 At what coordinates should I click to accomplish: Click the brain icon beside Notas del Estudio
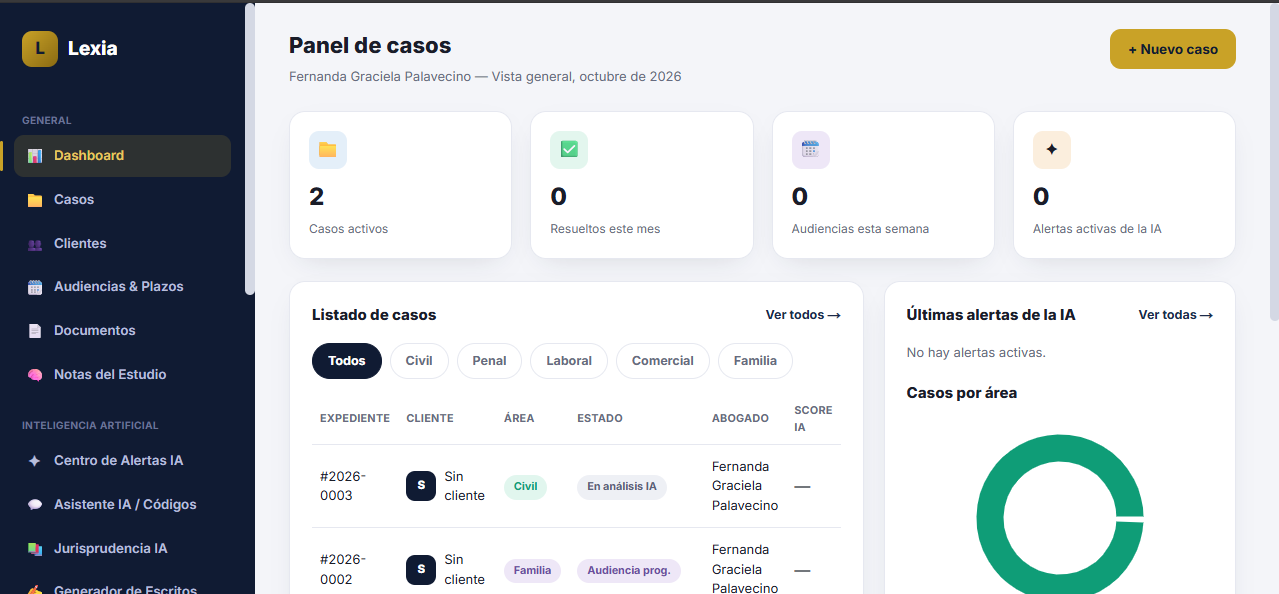pyautogui.click(x=35, y=375)
